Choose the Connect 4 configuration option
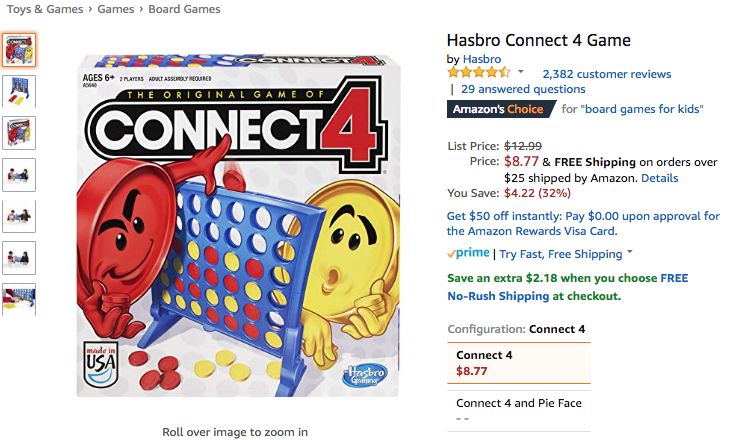Image resolution: width=744 pixels, height=440 pixels. [518, 362]
